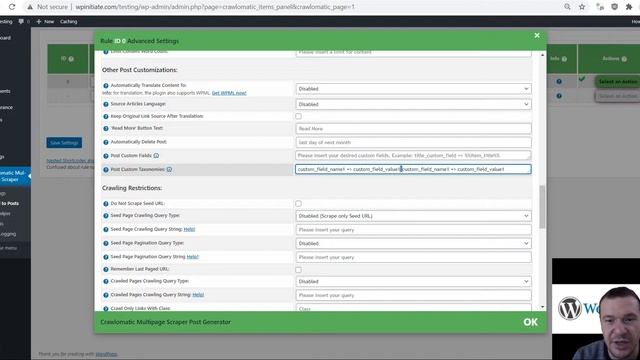Click Save Settings button behind the dialog
640x360 pixels.
tap(64, 143)
